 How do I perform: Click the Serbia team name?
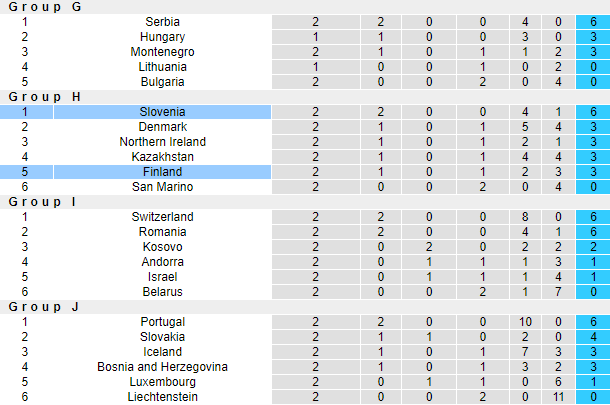point(163,21)
